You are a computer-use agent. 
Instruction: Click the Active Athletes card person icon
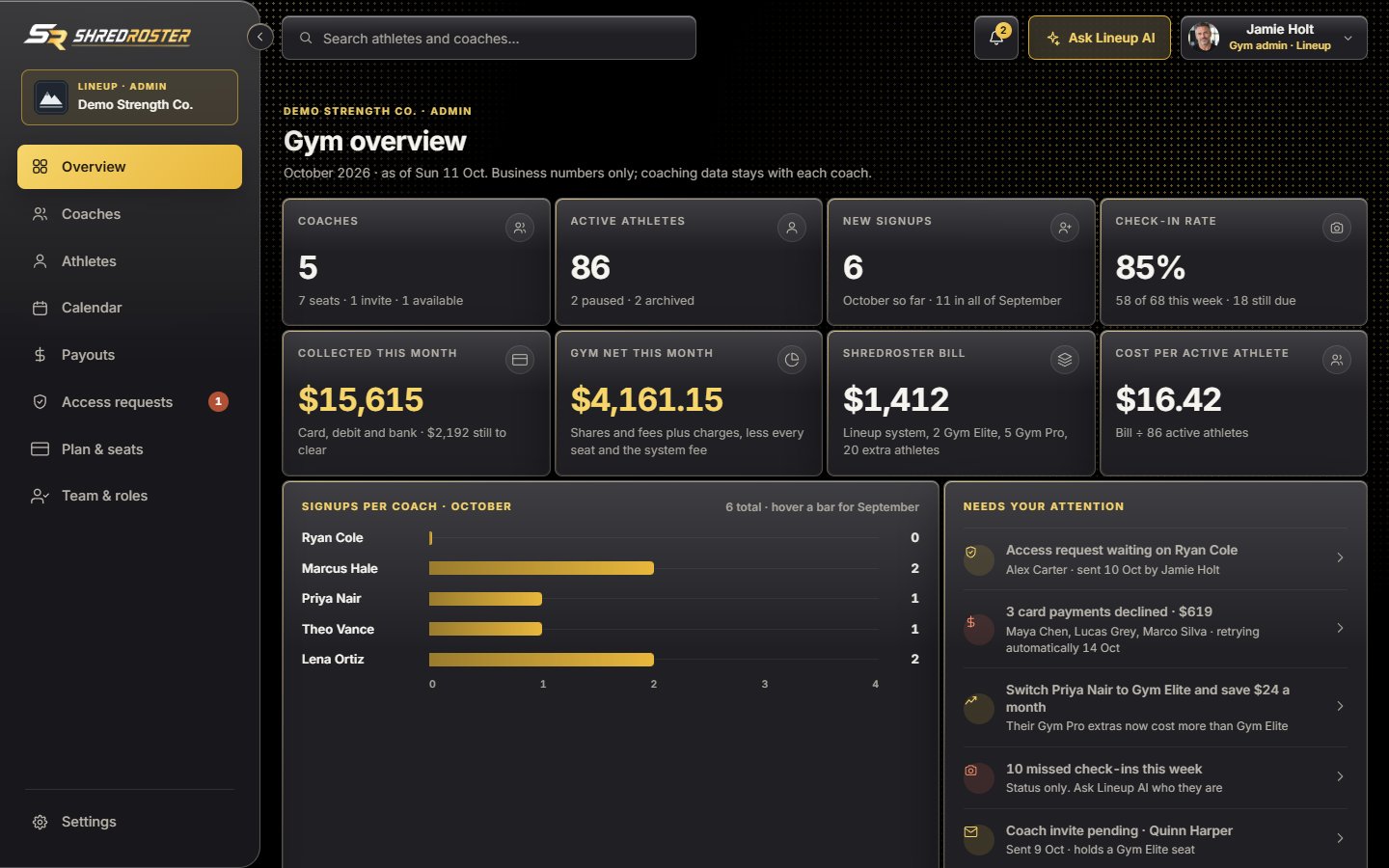click(792, 228)
